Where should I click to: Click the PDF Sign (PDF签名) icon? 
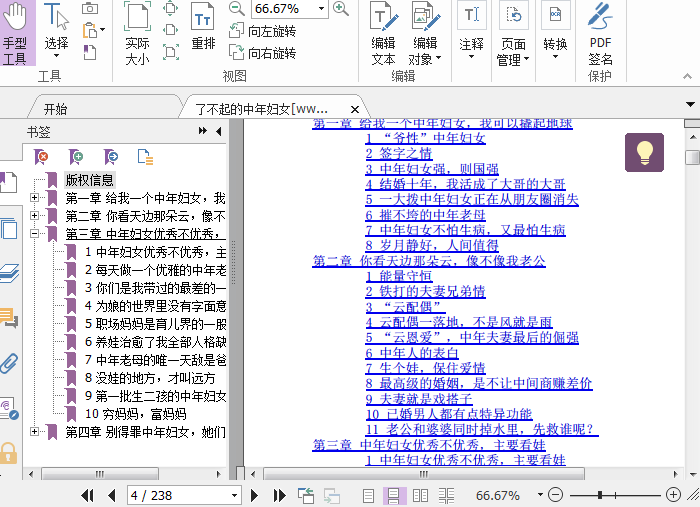tap(600, 33)
